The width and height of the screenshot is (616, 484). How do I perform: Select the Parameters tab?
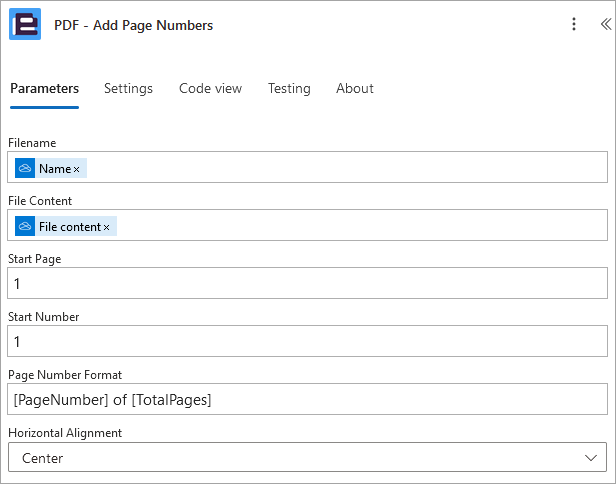(44, 88)
